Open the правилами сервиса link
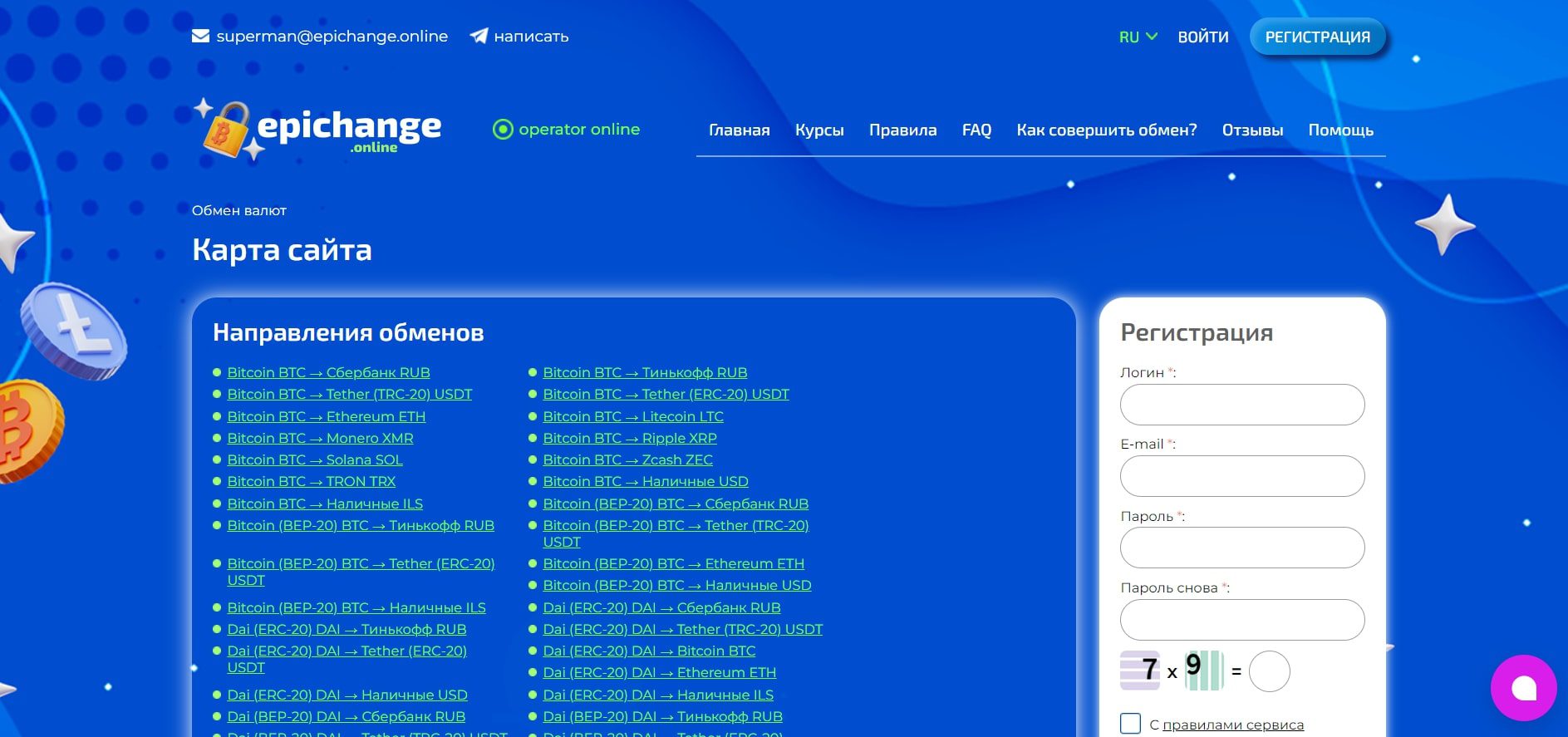The width and height of the screenshot is (1568, 737). click(1232, 725)
